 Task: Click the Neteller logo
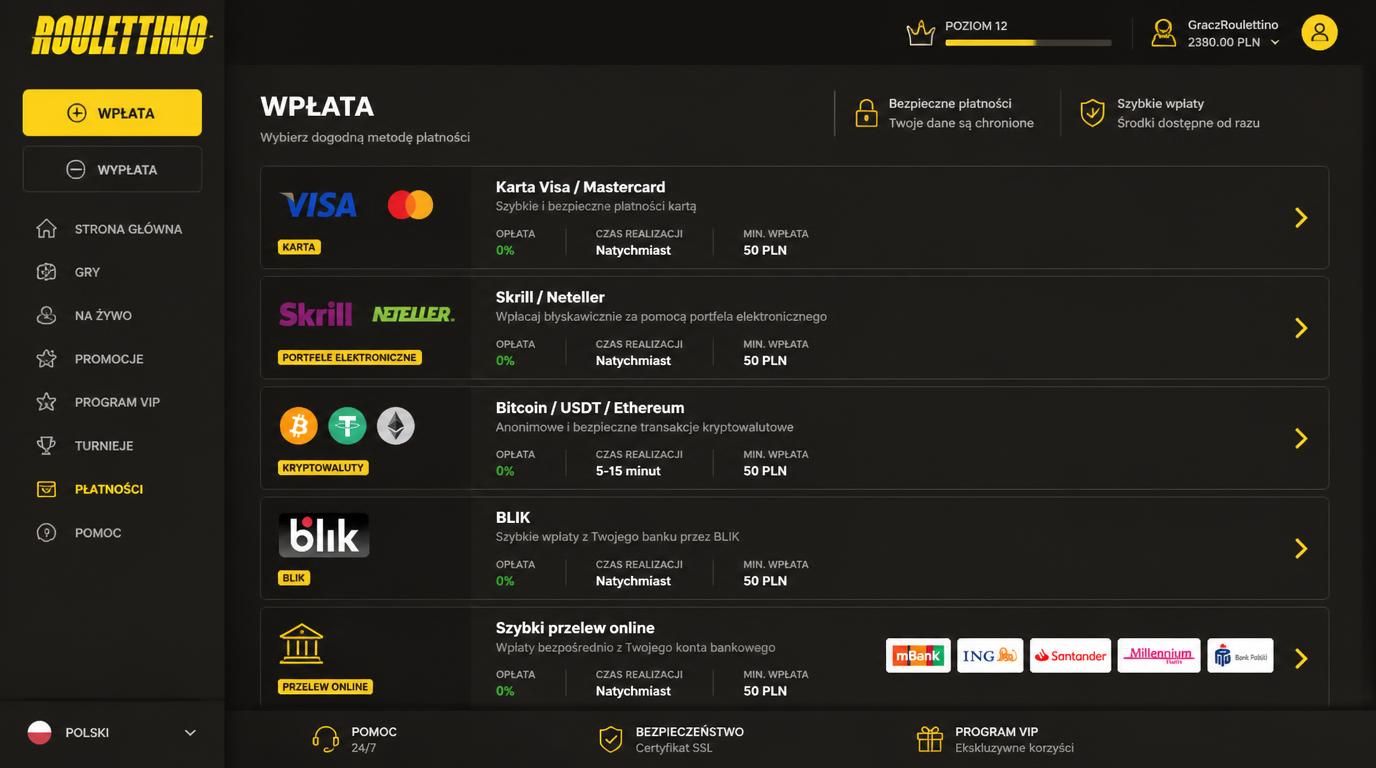(x=413, y=314)
